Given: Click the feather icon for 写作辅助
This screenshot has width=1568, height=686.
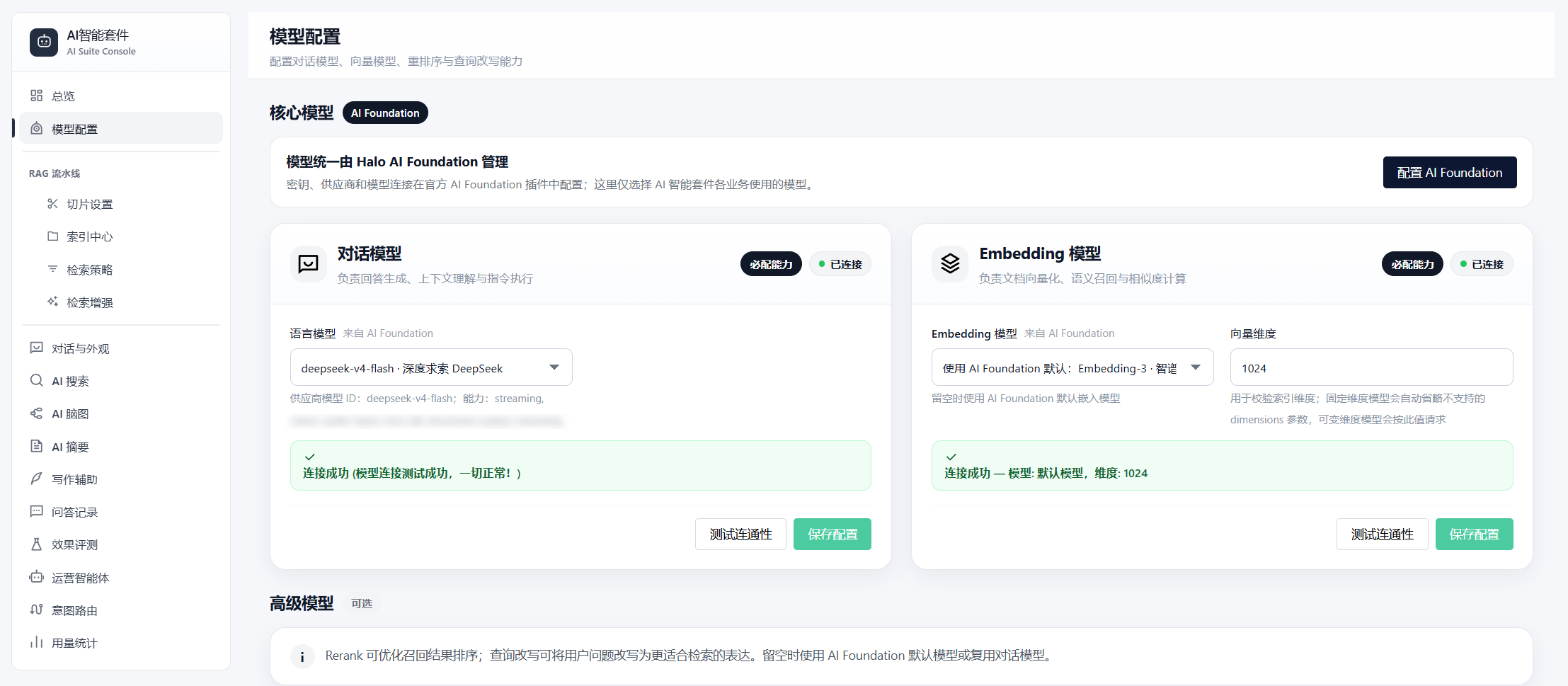Looking at the screenshot, I should pos(36,479).
